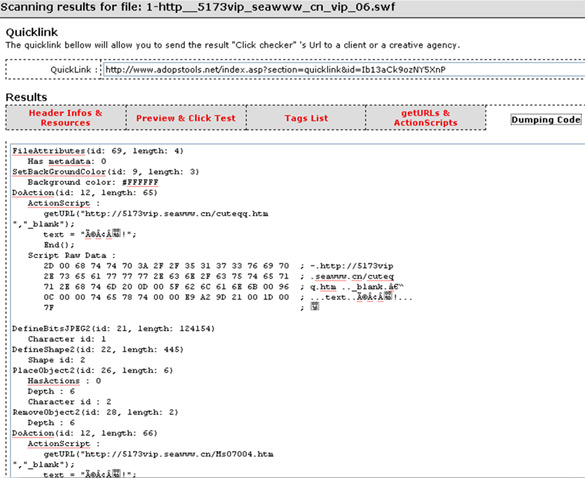Click the scanning results file title
Image resolution: width=585 pixels, height=478 pixels.
click(198, 7)
